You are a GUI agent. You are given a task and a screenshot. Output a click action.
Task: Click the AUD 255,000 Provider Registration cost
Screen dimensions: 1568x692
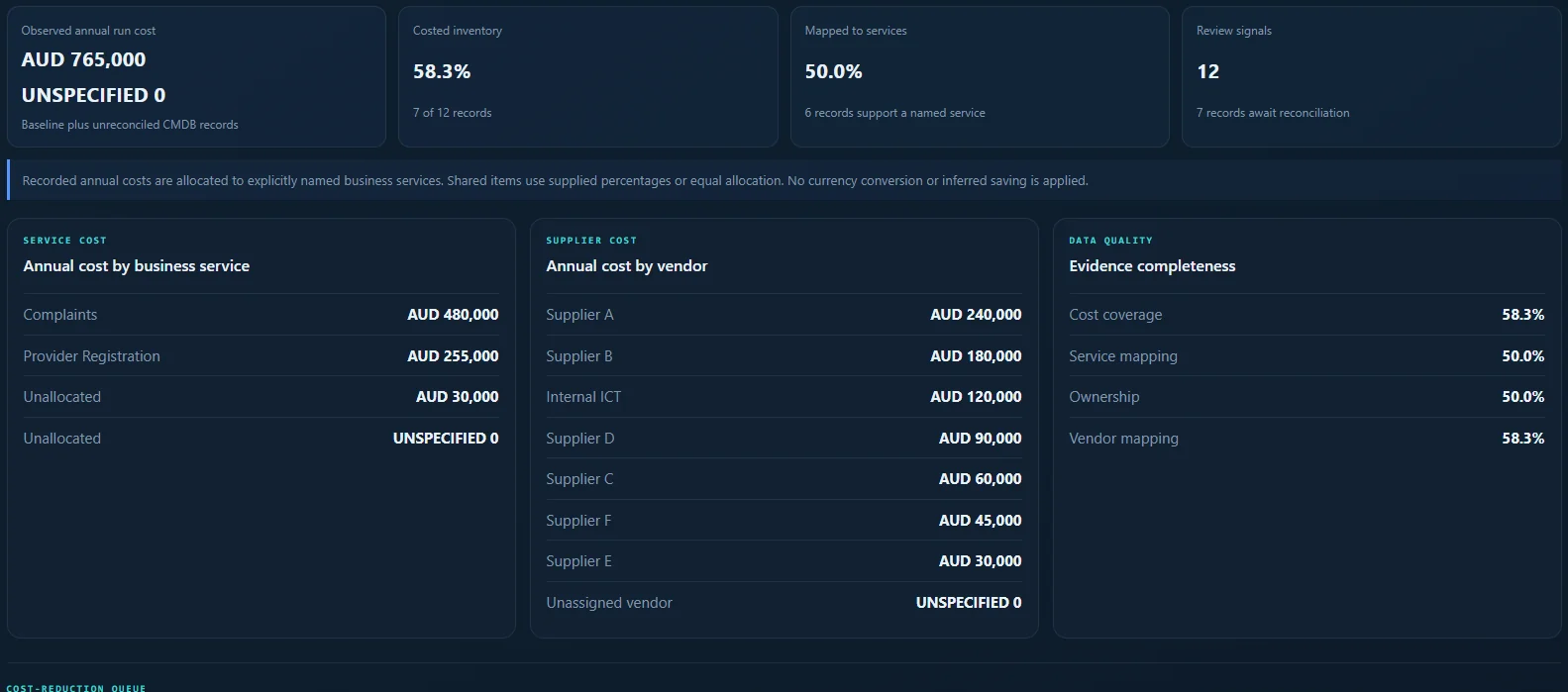coord(453,356)
